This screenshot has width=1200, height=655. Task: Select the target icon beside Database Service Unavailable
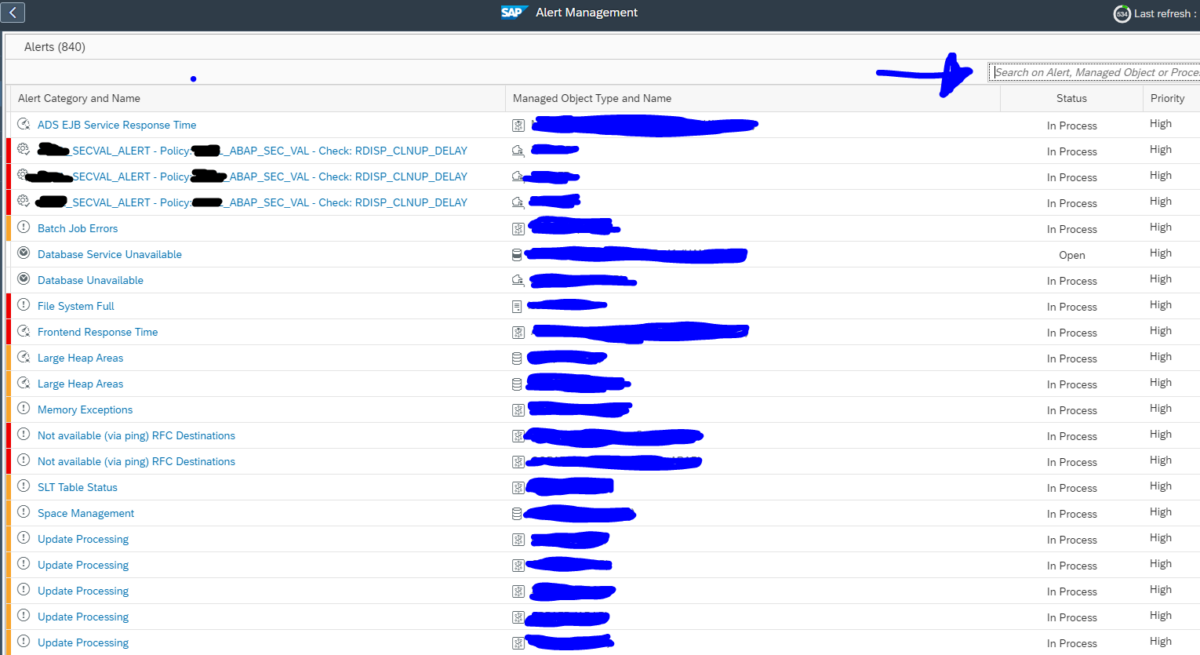23,253
